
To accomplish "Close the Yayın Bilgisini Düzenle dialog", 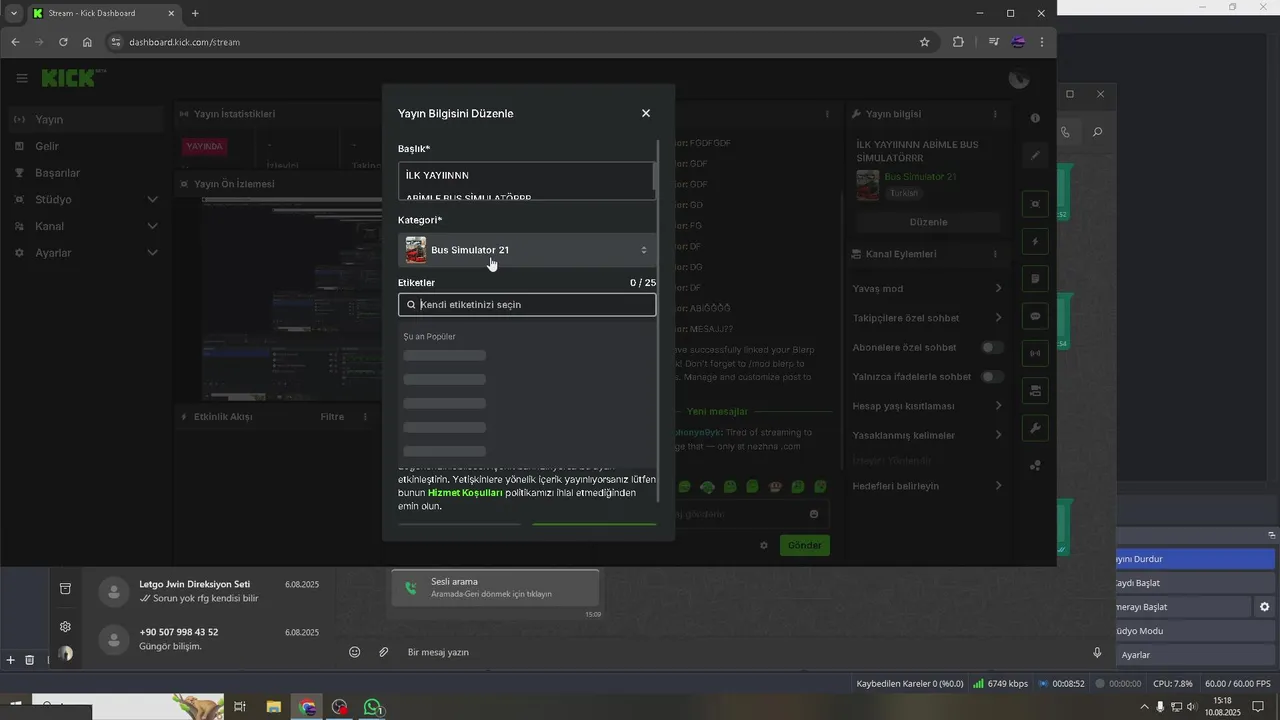I will (x=646, y=113).
